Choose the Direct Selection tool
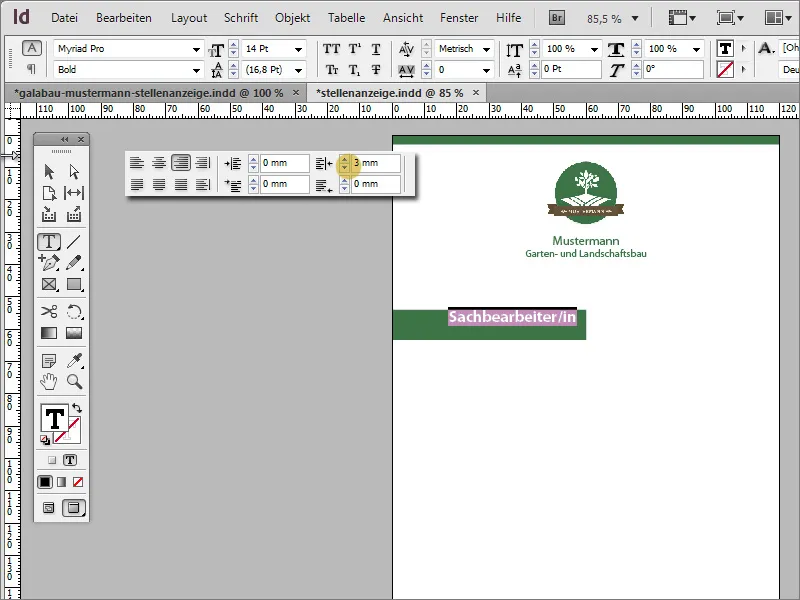This screenshot has width=800, height=600. pos(74,171)
